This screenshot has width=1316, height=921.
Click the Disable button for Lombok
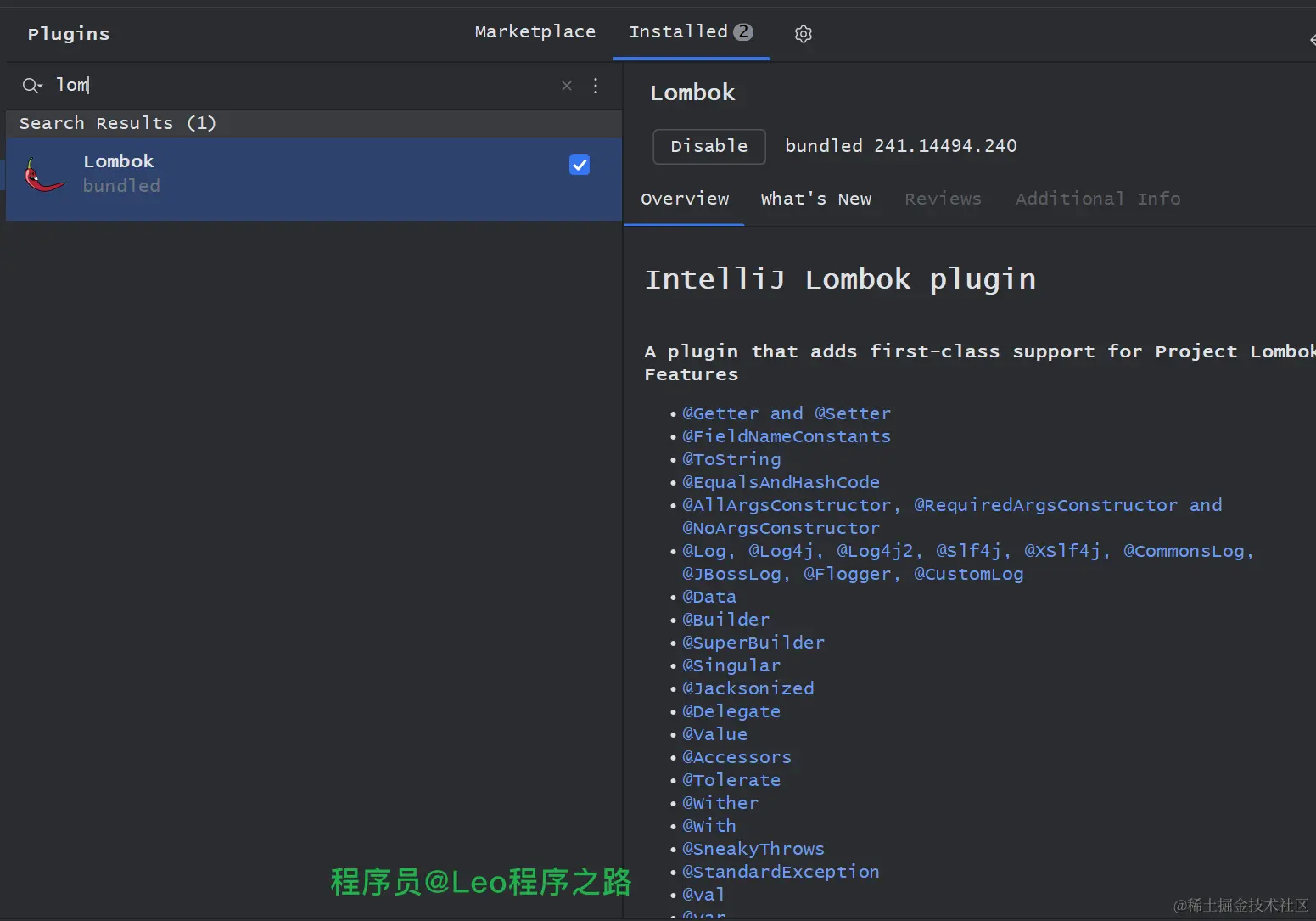(x=709, y=146)
